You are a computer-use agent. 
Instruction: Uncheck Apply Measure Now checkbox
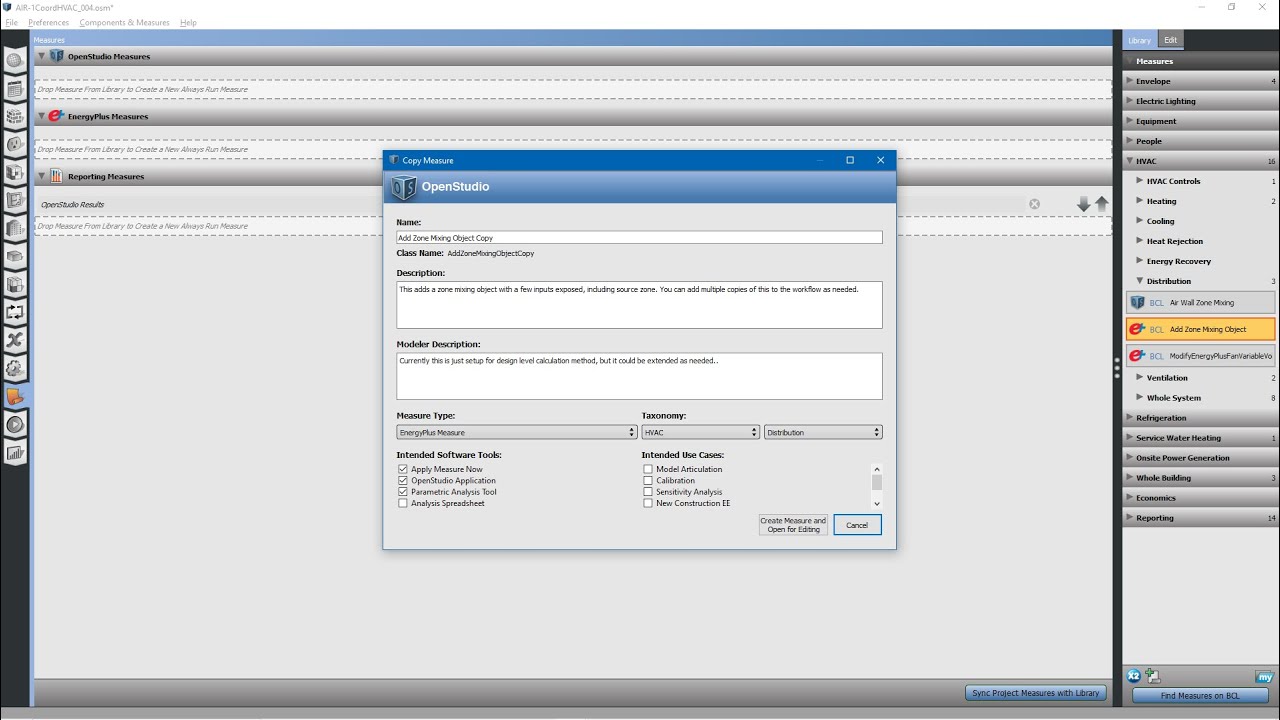point(403,469)
